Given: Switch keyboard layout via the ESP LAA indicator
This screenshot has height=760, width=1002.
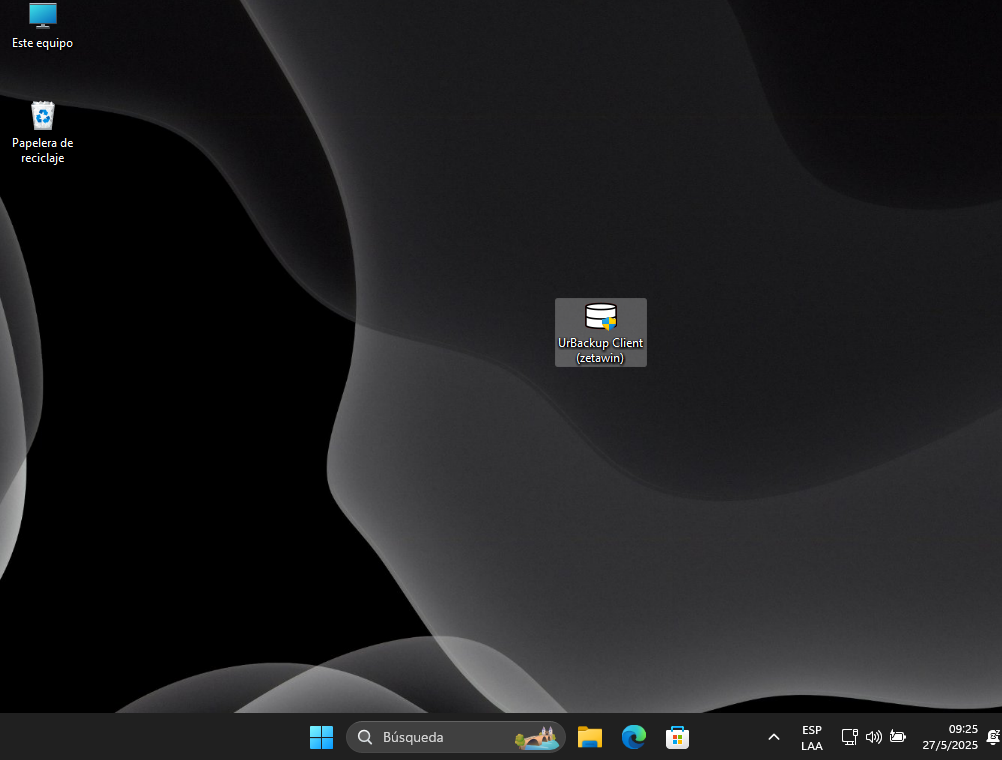Looking at the screenshot, I should pos(811,737).
